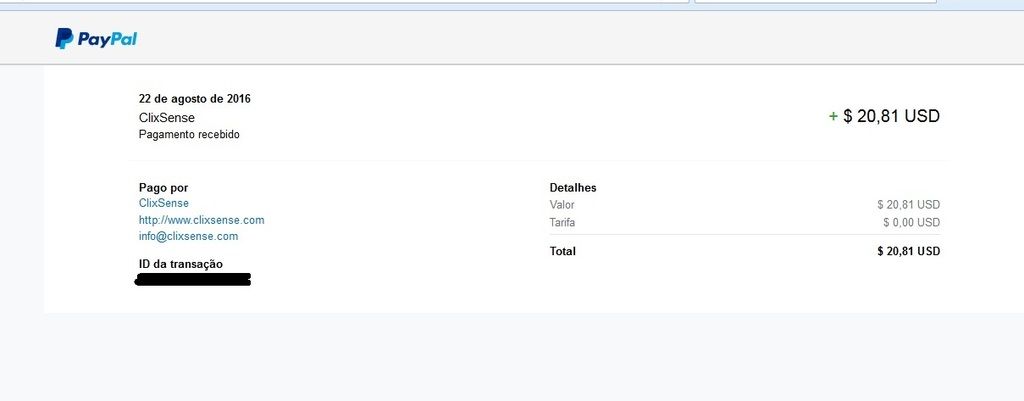Viewport: 1024px width, 401px height.
Task: Select the bold Total amount $ 20,81 USD
Action: [909, 251]
